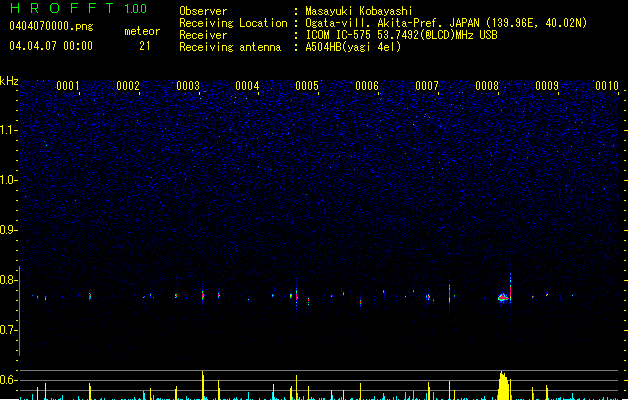Click the 1.0 kHz axis label
The height and width of the screenshot is (400, 629).
pos(9,180)
